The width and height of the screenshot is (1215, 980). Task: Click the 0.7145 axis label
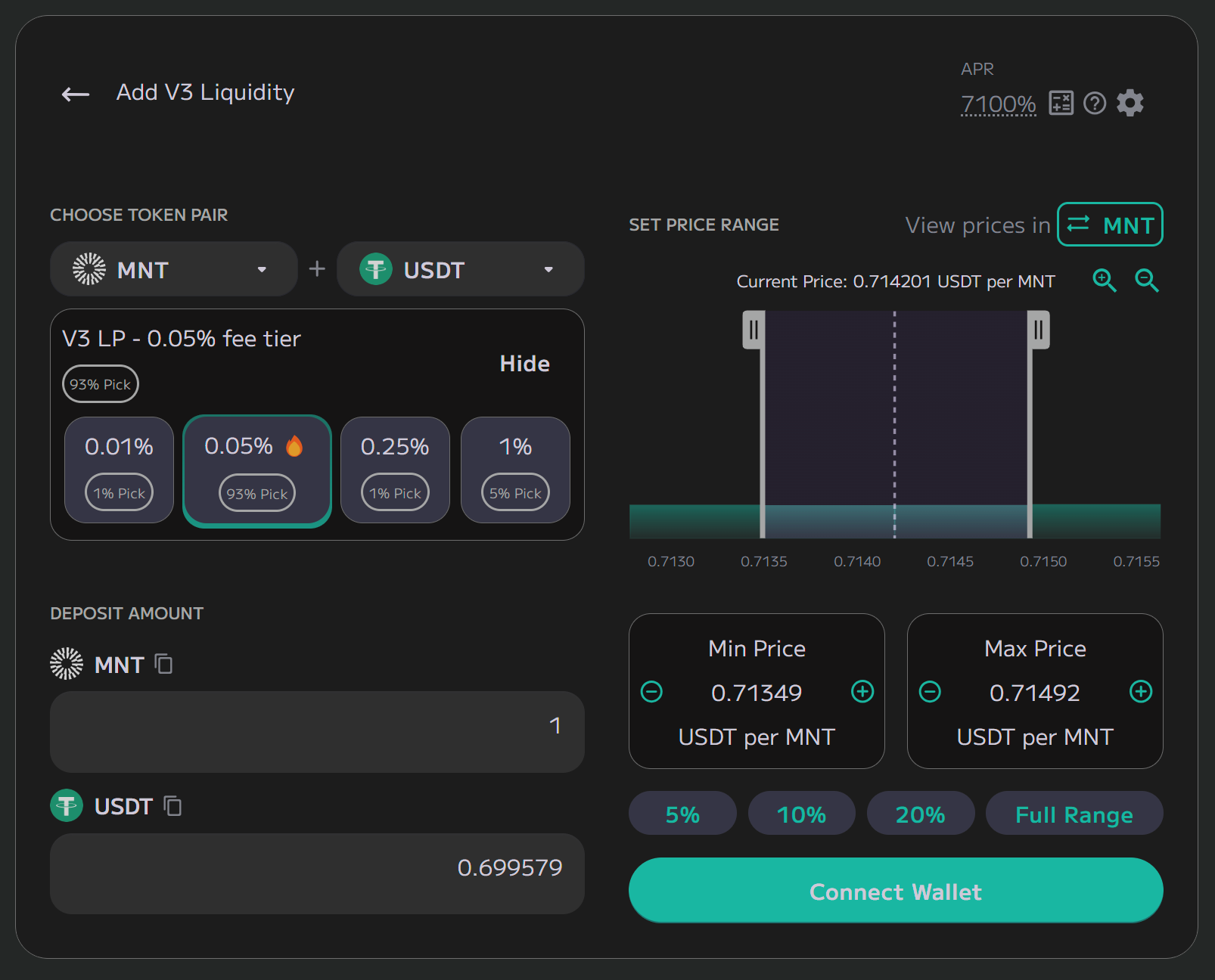point(950,562)
